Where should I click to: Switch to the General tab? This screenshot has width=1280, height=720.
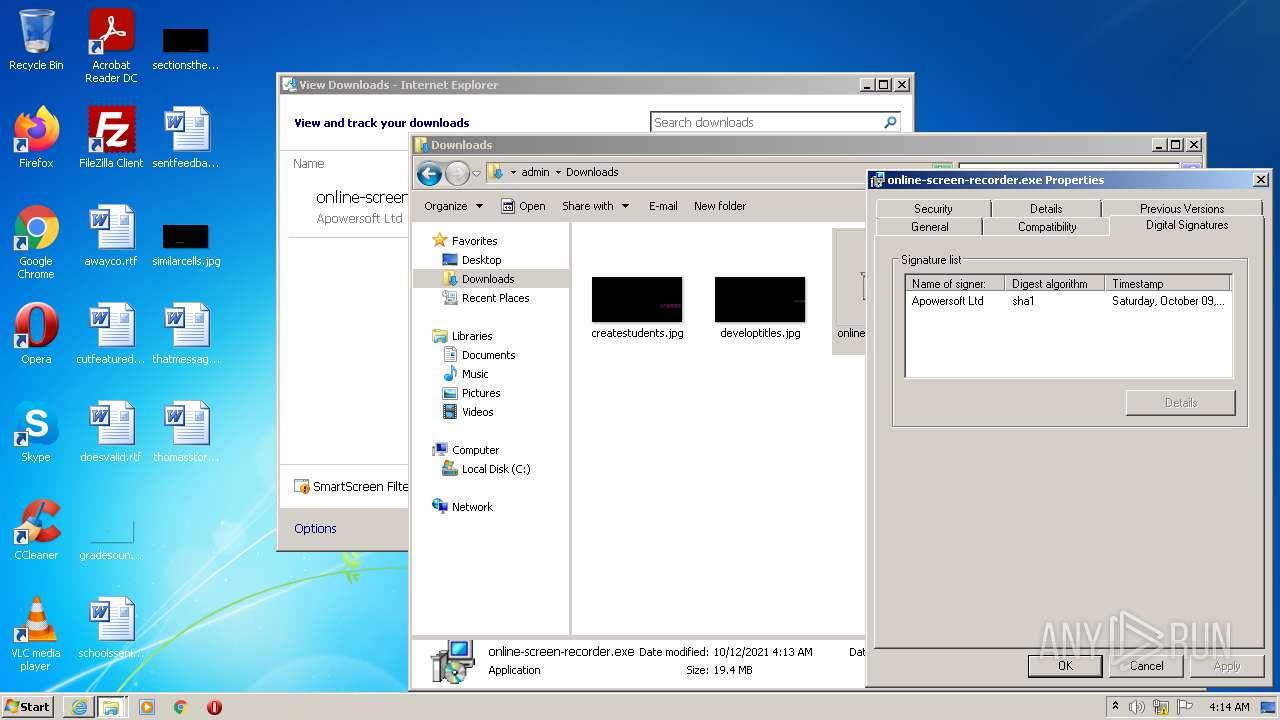930,227
